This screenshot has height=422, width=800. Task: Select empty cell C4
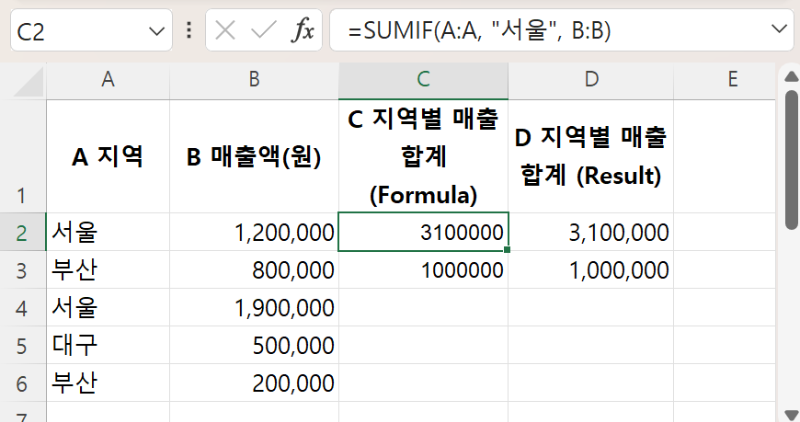423,307
